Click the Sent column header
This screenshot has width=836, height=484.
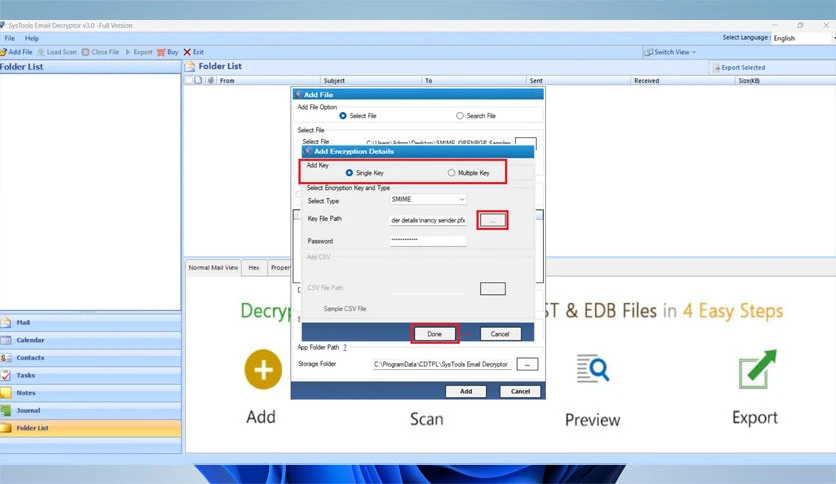pyautogui.click(x=536, y=80)
